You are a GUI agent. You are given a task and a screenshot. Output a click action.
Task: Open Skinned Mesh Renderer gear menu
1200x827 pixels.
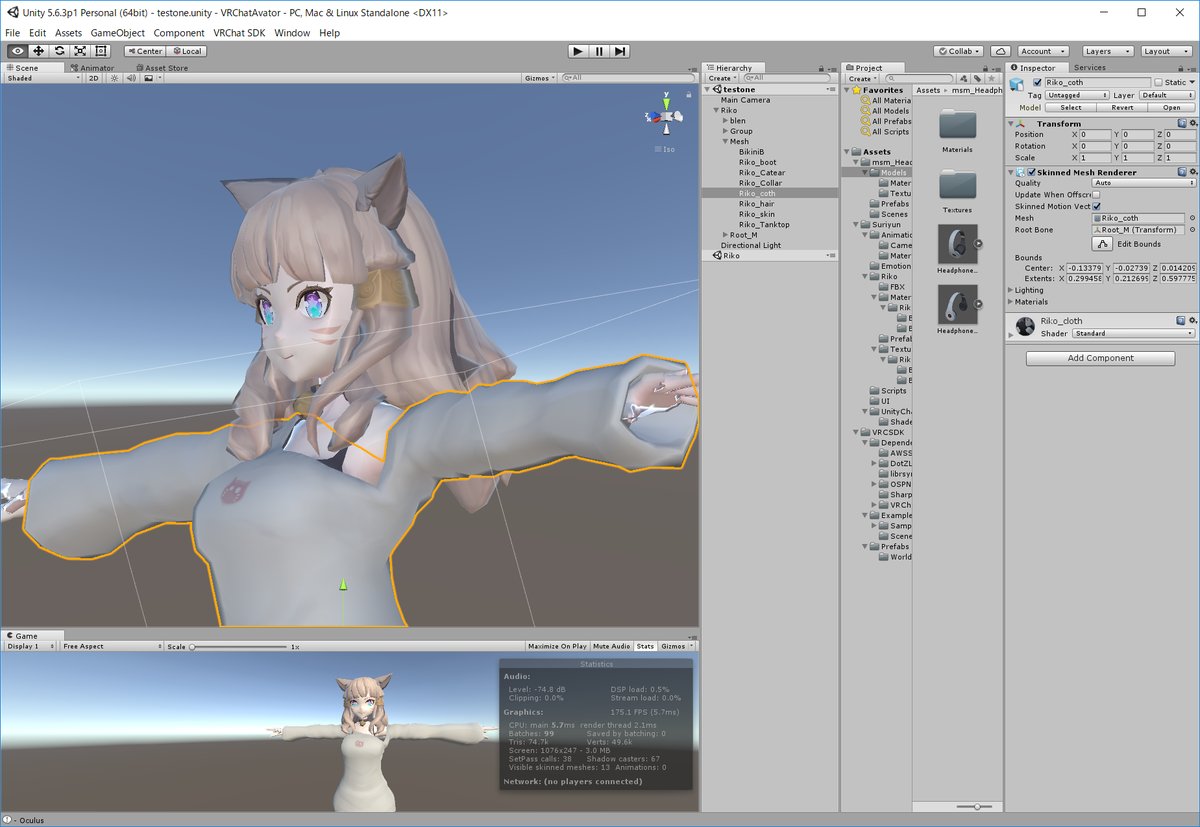(1192, 172)
